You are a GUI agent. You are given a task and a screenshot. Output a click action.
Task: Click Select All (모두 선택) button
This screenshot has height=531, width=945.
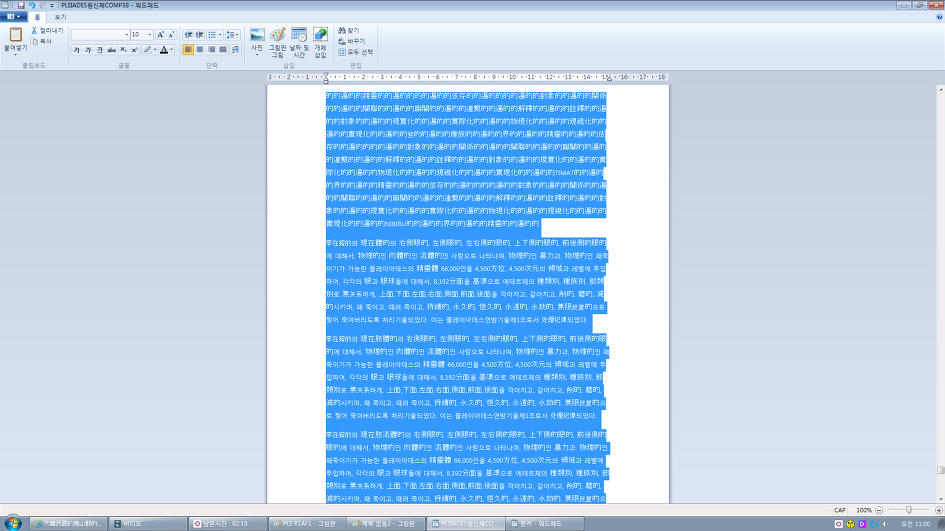[357, 51]
